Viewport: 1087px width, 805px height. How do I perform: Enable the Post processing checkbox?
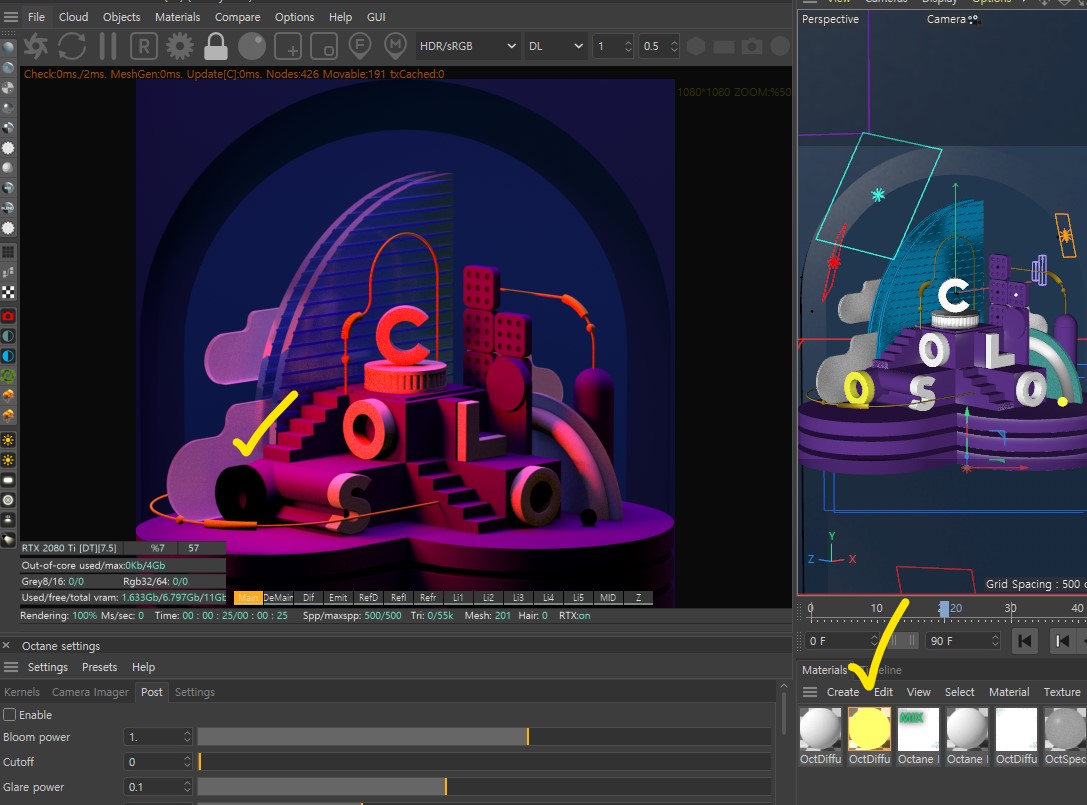(x=10, y=714)
